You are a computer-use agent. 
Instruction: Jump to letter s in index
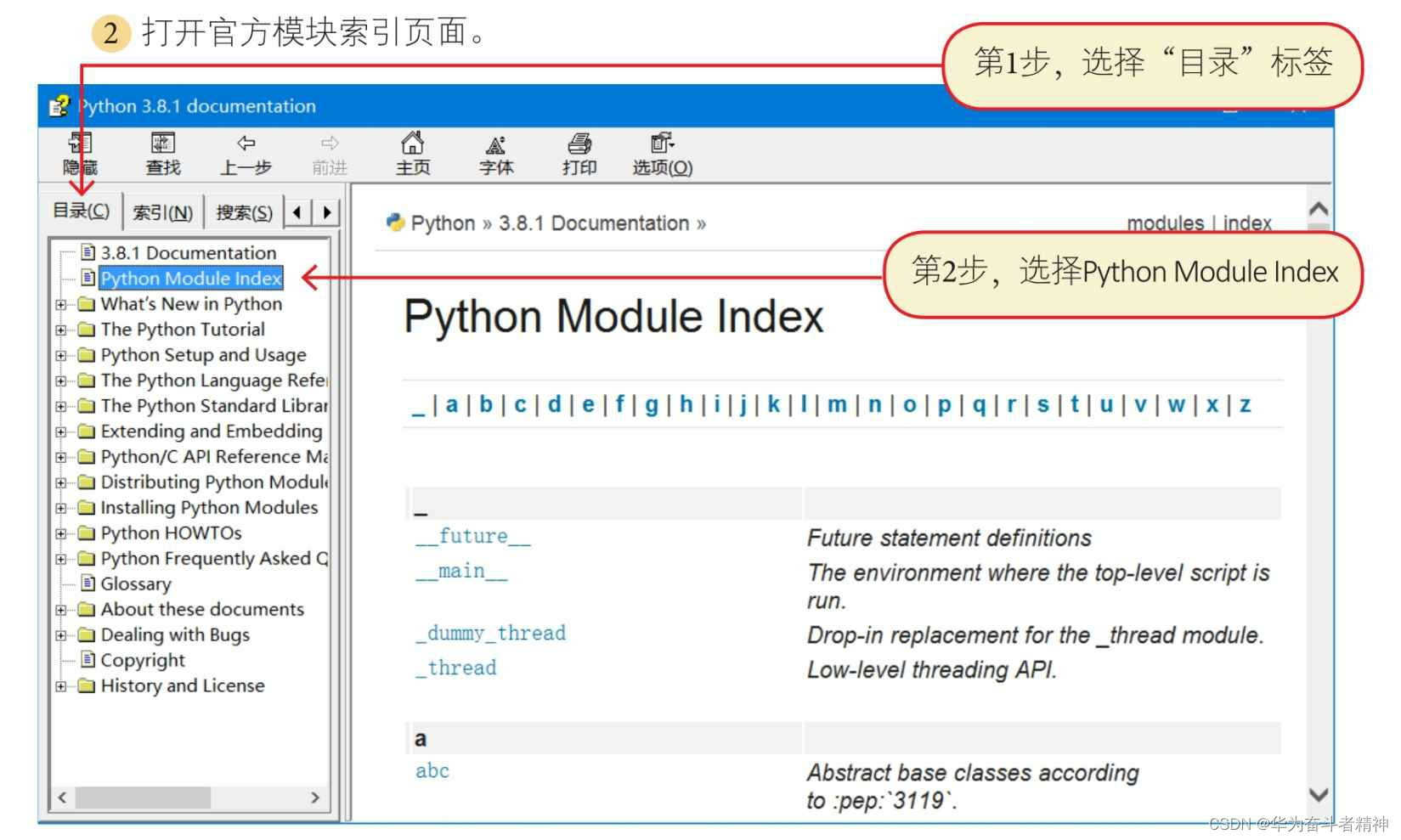coord(1042,404)
